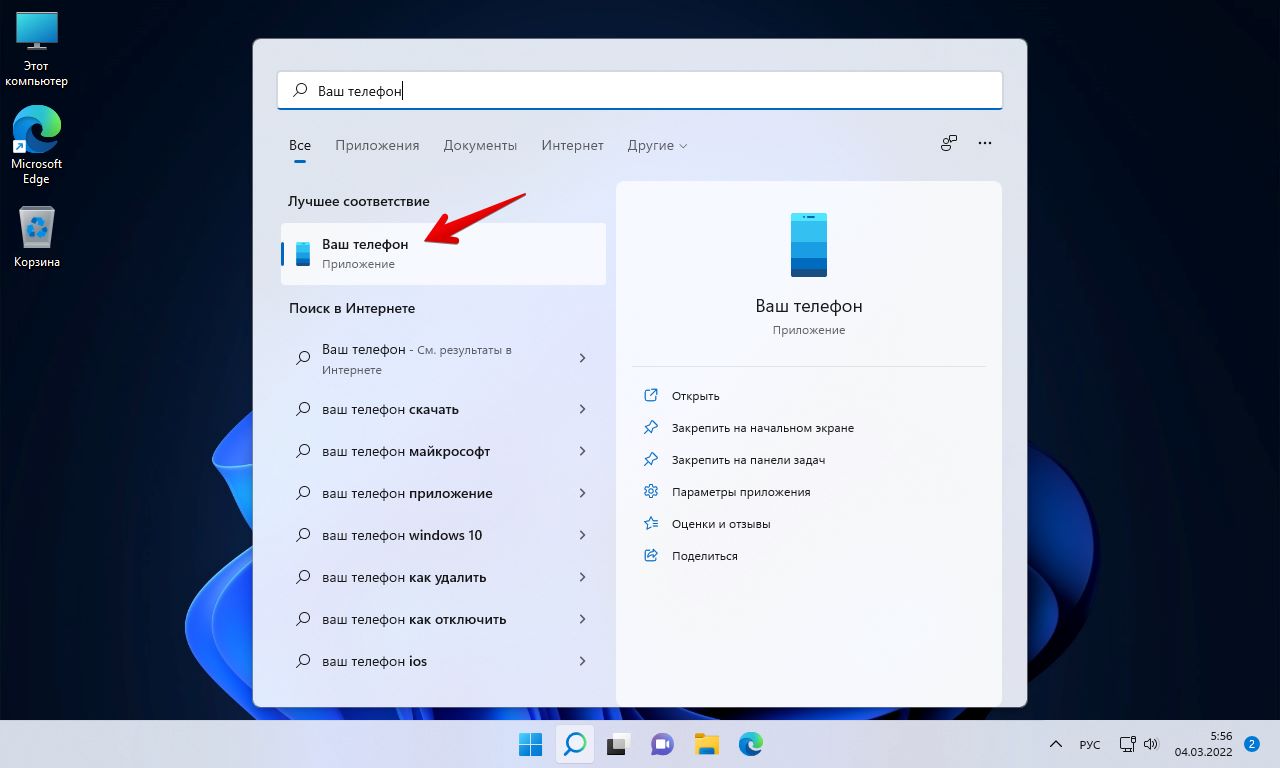
Task: Click the search box containing 'Ваш телефон'
Action: click(x=640, y=90)
